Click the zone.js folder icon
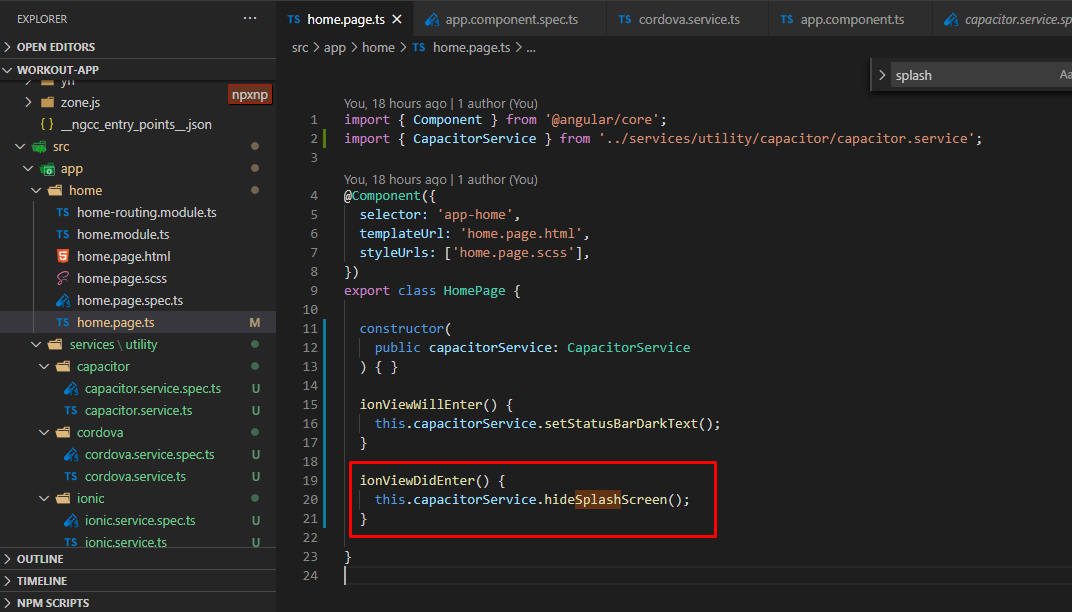The image size is (1072, 612). (x=47, y=102)
